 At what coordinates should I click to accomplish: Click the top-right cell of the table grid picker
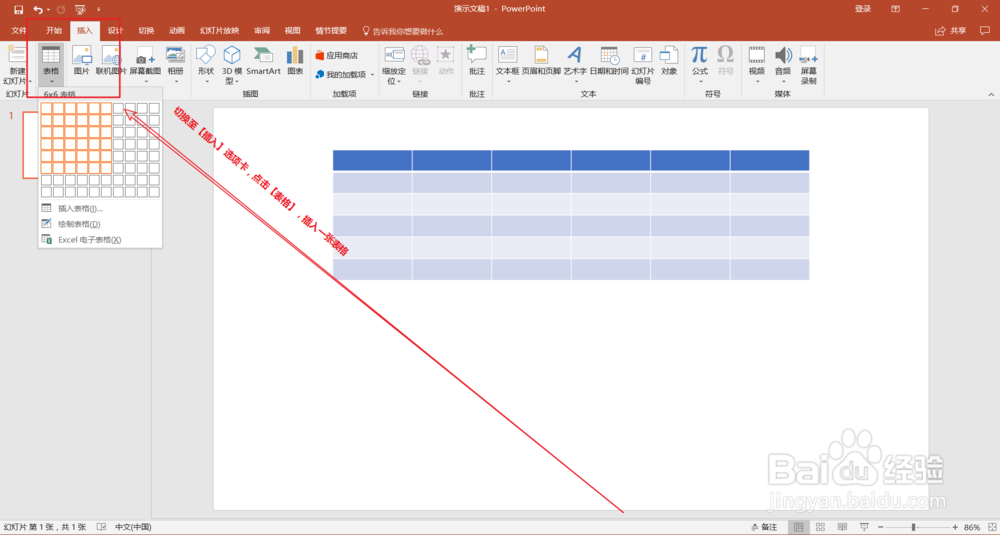154,108
